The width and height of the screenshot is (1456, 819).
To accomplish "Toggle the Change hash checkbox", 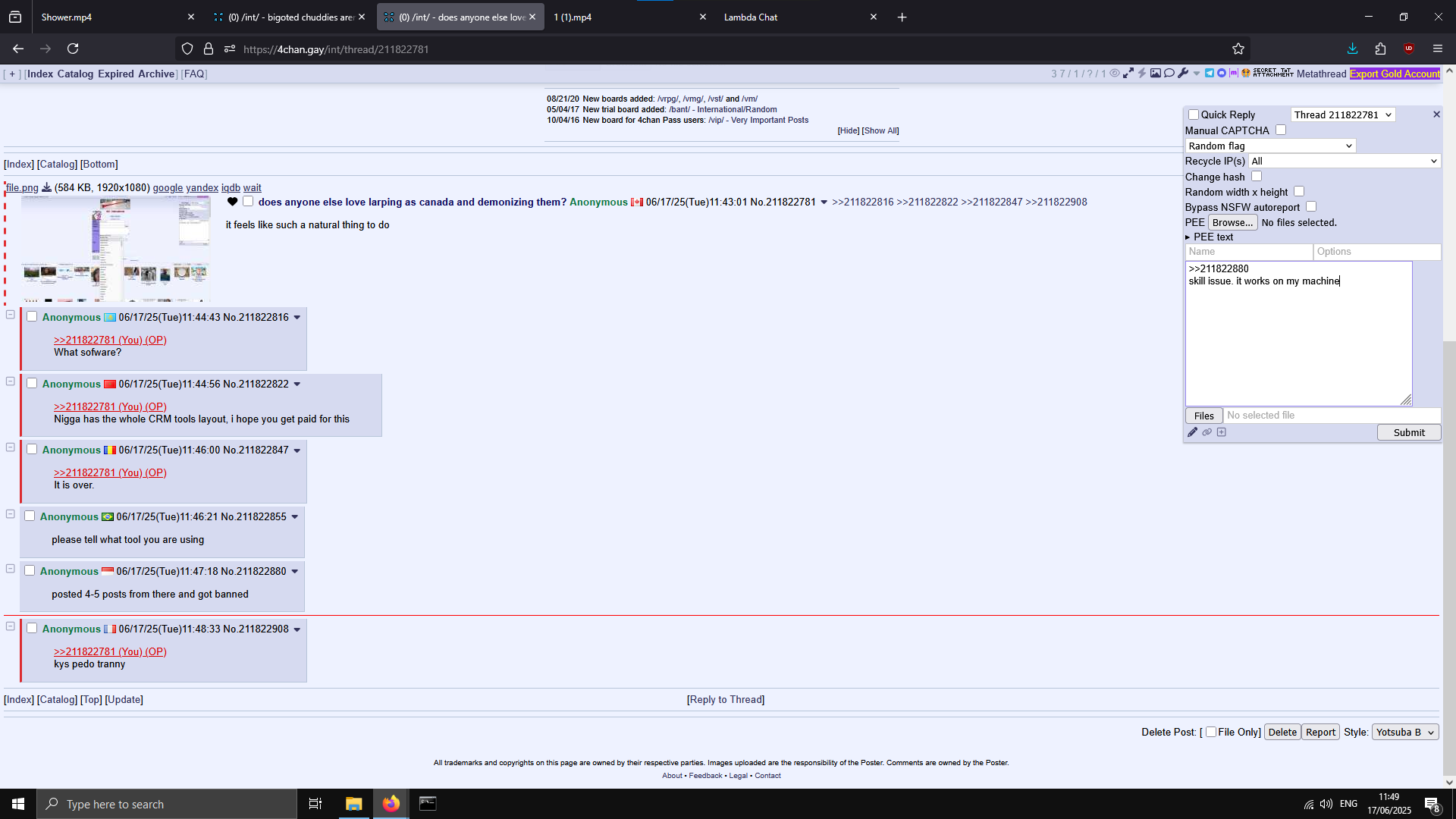I will coord(1257,177).
